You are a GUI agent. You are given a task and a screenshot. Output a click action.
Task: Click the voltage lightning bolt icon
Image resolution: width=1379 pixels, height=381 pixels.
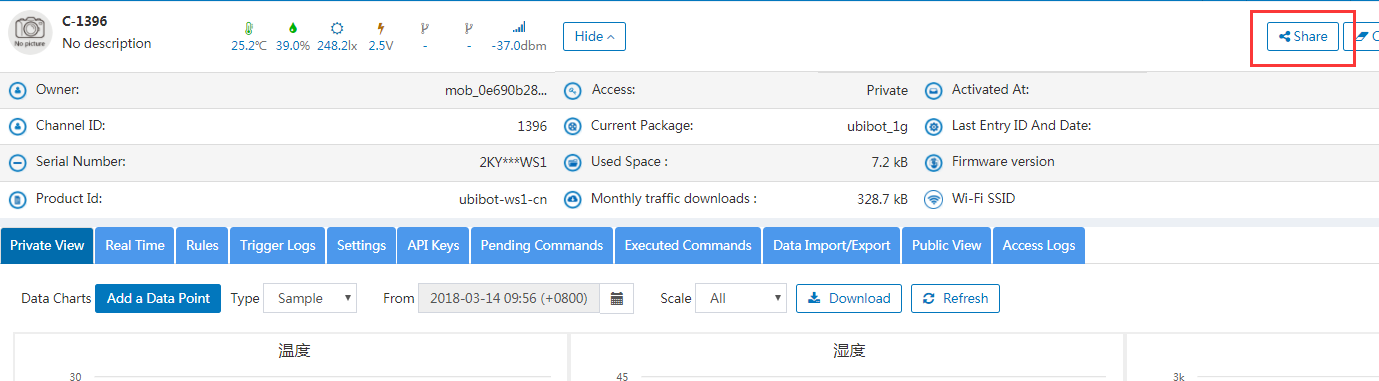tap(380, 28)
